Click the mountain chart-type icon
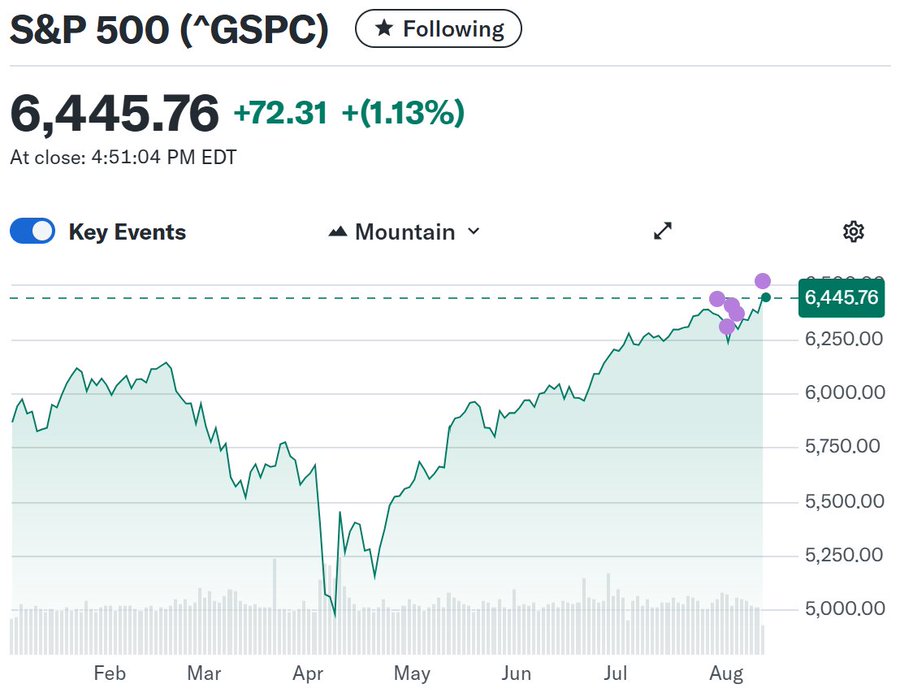Viewport: 900px width, 697px height. point(338,232)
